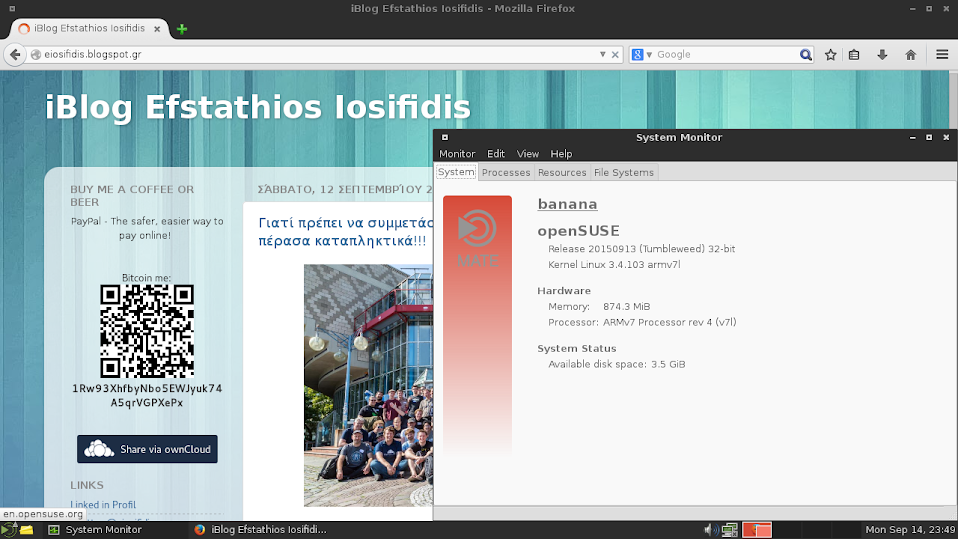Open Firefox hamburger menu

(x=942, y=54)
